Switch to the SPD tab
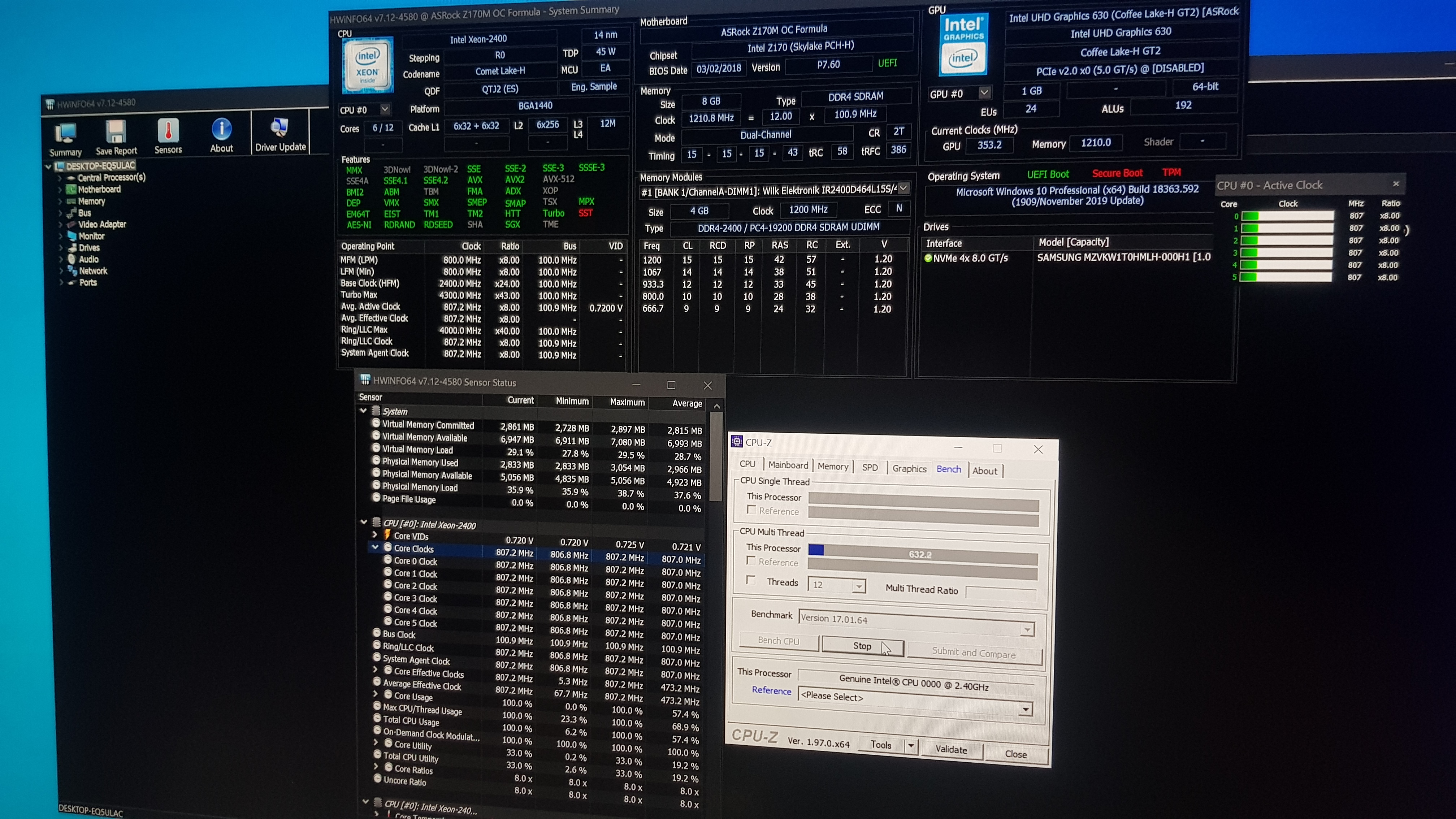This screenshot has width=1456, height=819. [x=869, y=467]
